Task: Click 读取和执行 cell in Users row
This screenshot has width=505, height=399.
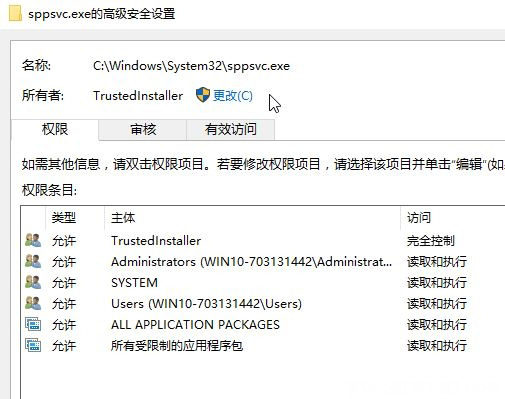Action: click(436, 304)
